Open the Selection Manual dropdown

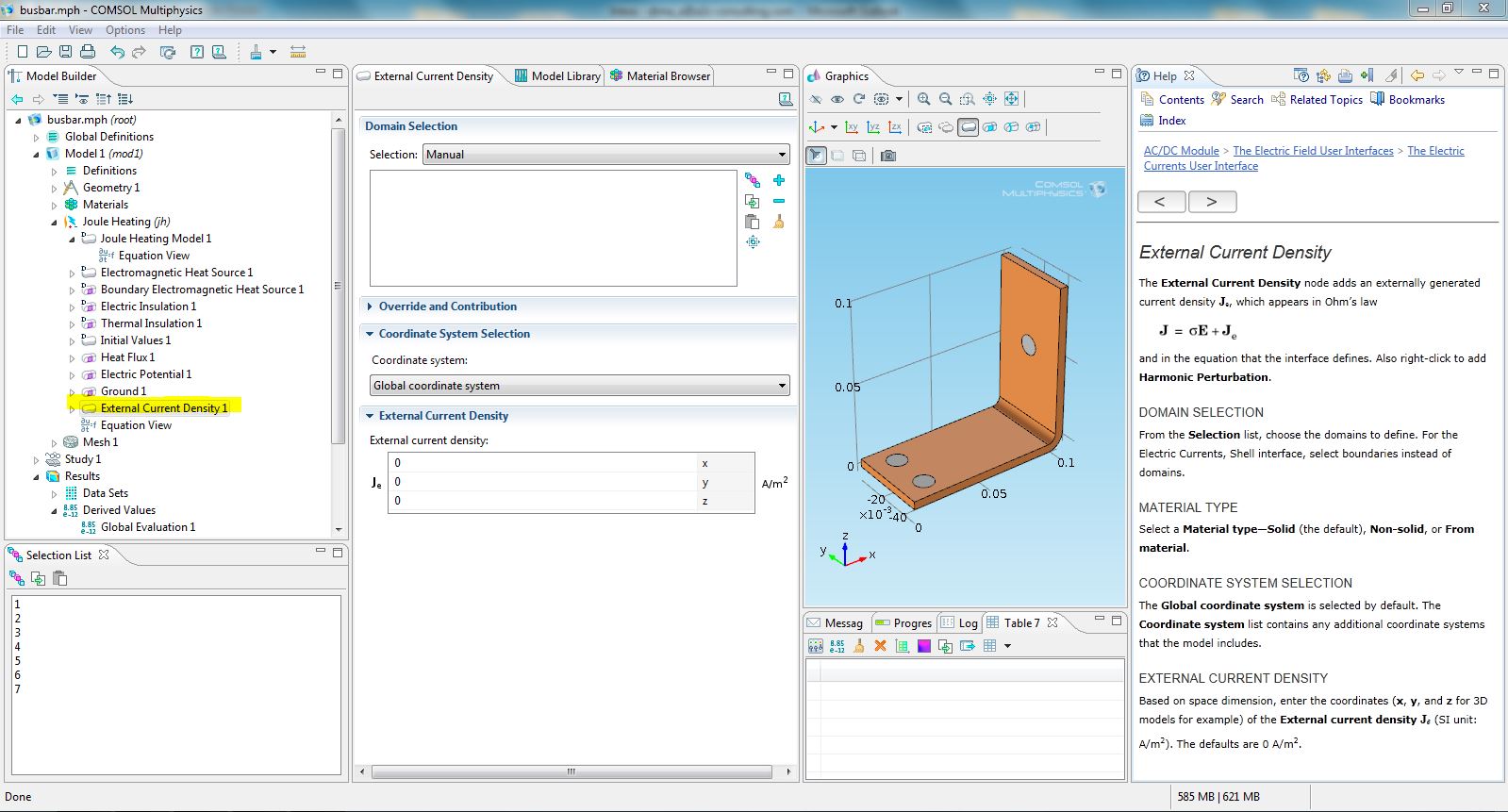coord(606,155)
